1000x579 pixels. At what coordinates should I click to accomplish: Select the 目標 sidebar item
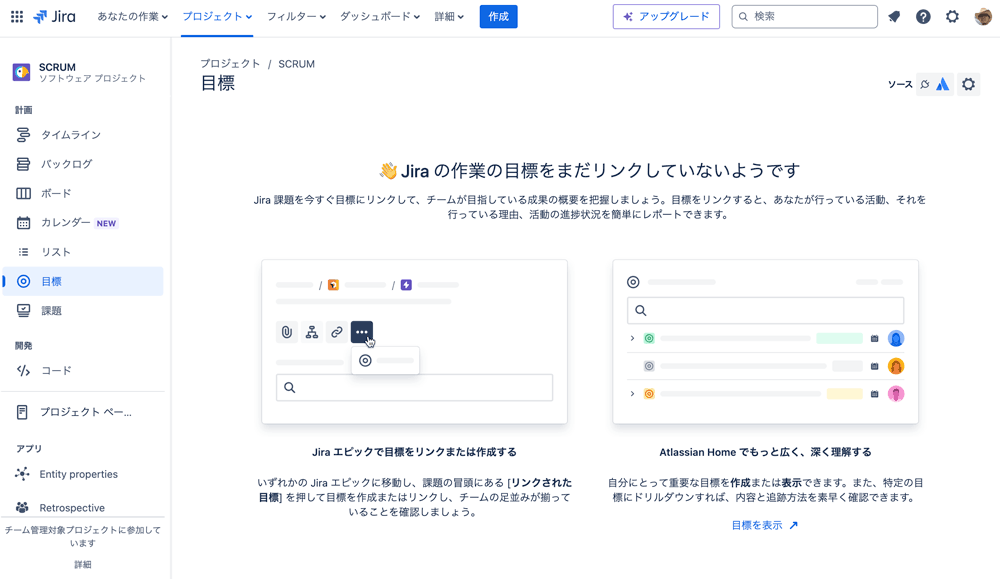point(83,281)
